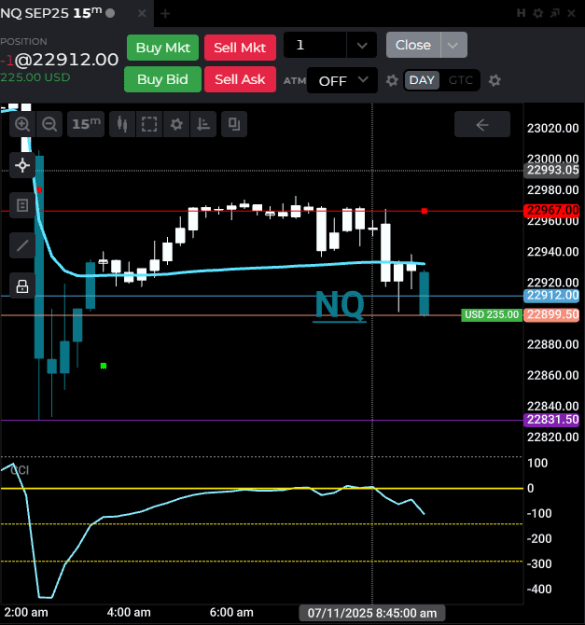585x625 pixels.
Task: Click the 22899.50 current price label
Action: tap(552, 314)
